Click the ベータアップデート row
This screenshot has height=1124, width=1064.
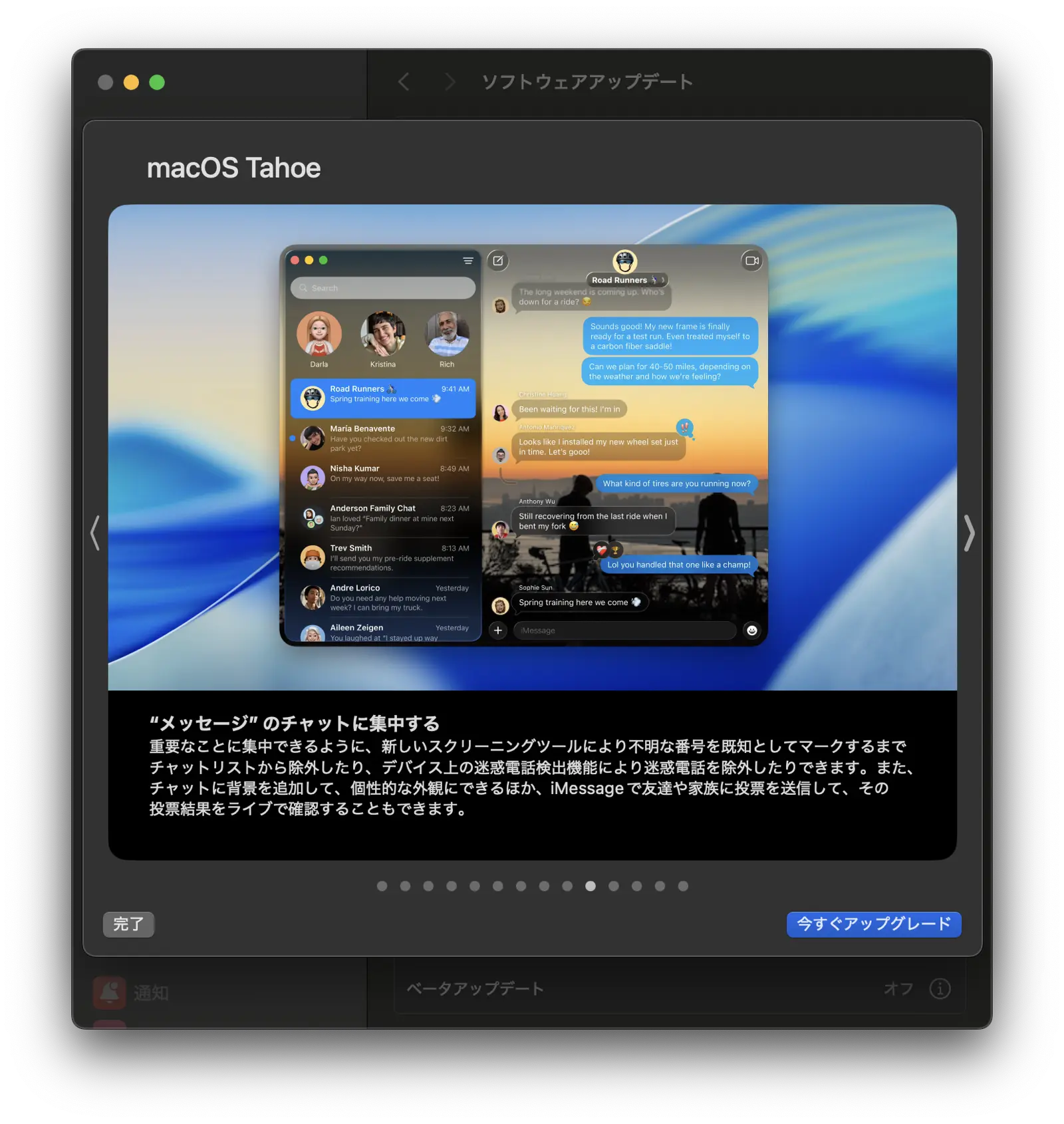click(679, 989)
